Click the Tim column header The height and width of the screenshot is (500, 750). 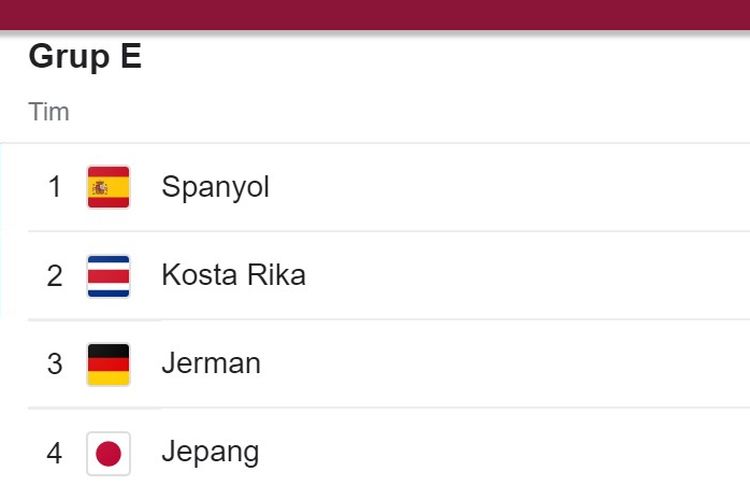pos(49,112)
